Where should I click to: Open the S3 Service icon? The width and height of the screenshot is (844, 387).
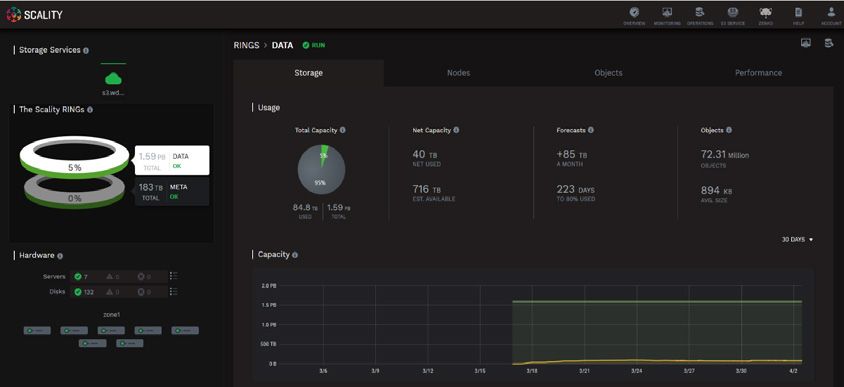733,16
